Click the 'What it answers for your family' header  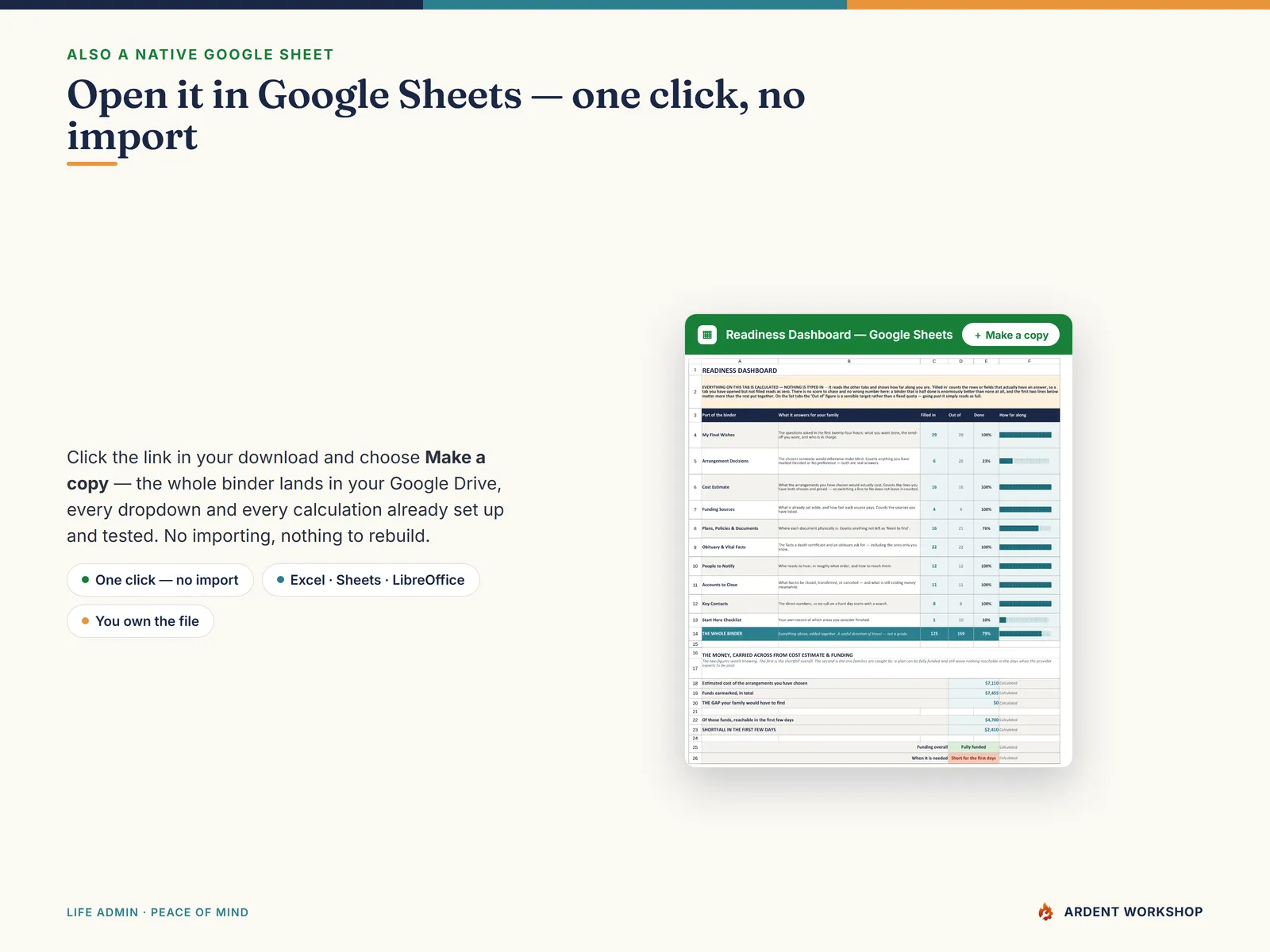(808, 415)
